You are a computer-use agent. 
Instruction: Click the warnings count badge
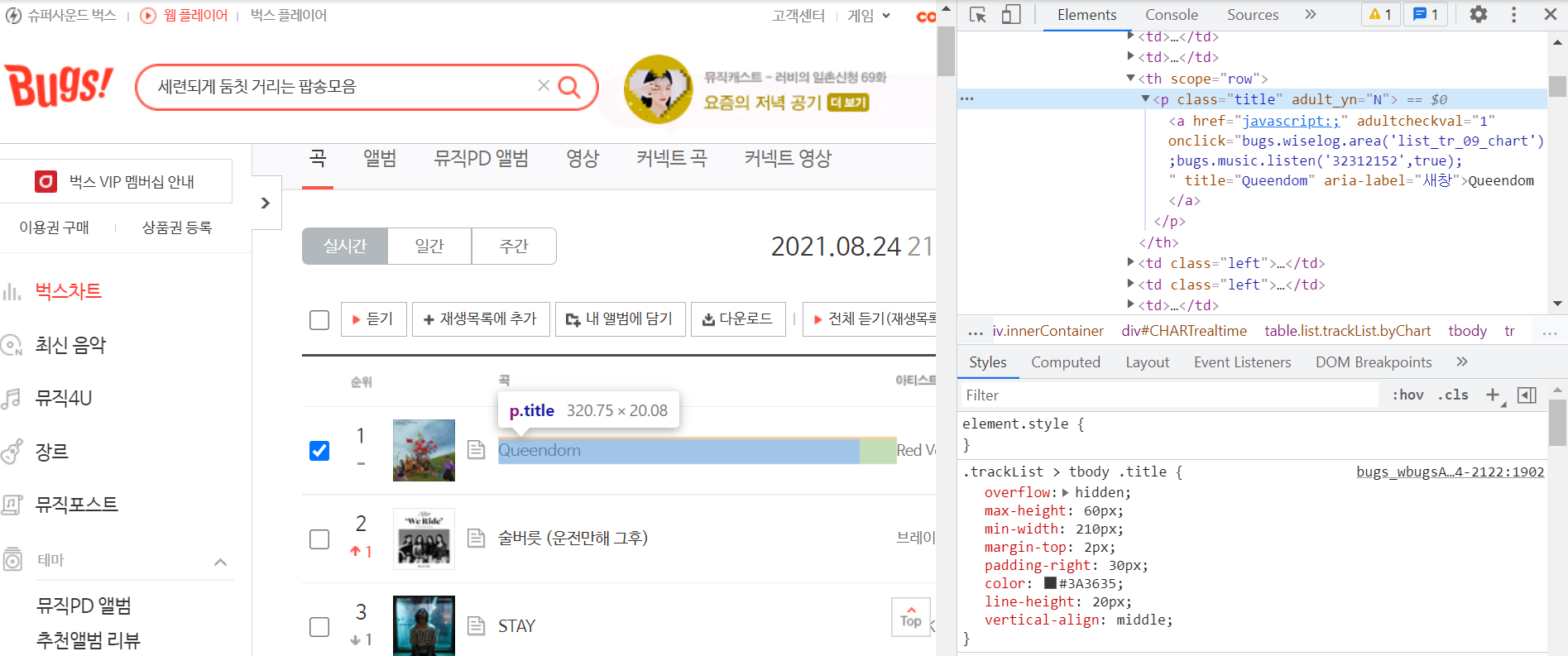click(x=1380, y=14)
